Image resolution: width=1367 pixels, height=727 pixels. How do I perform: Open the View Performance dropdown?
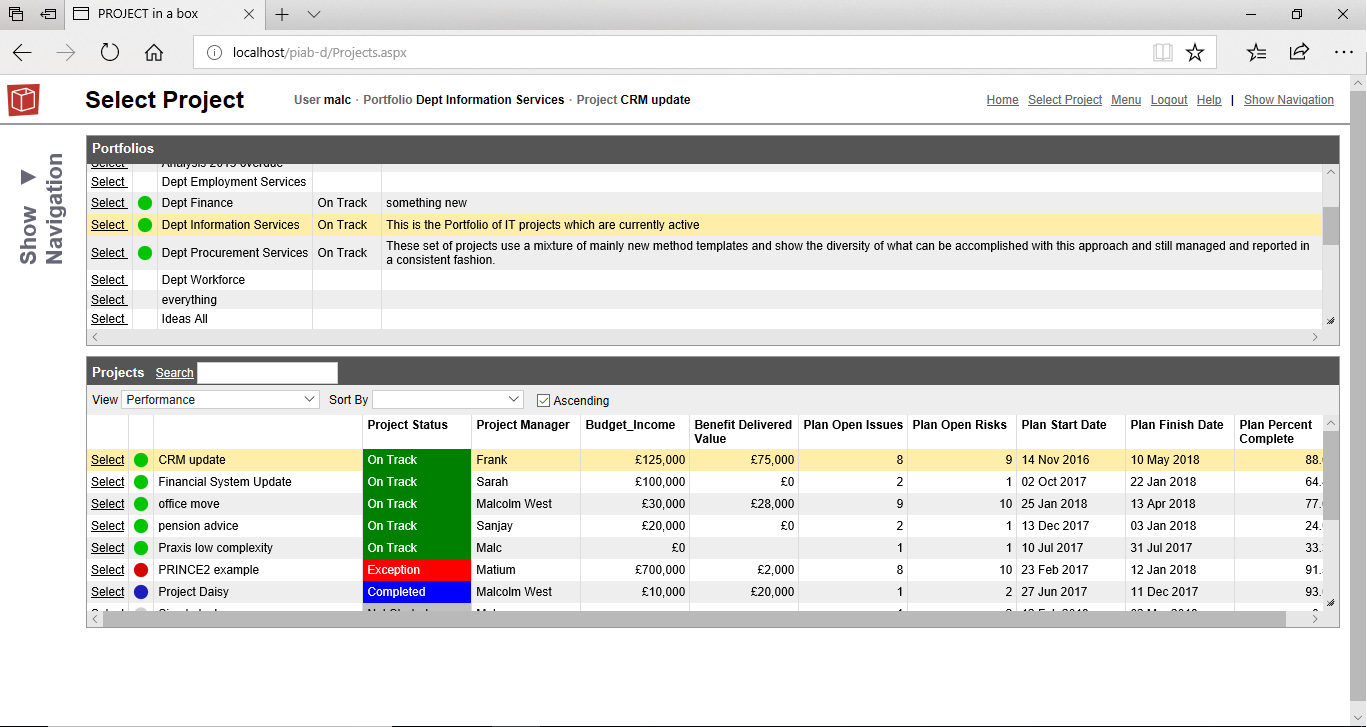(x=220, y=399)
